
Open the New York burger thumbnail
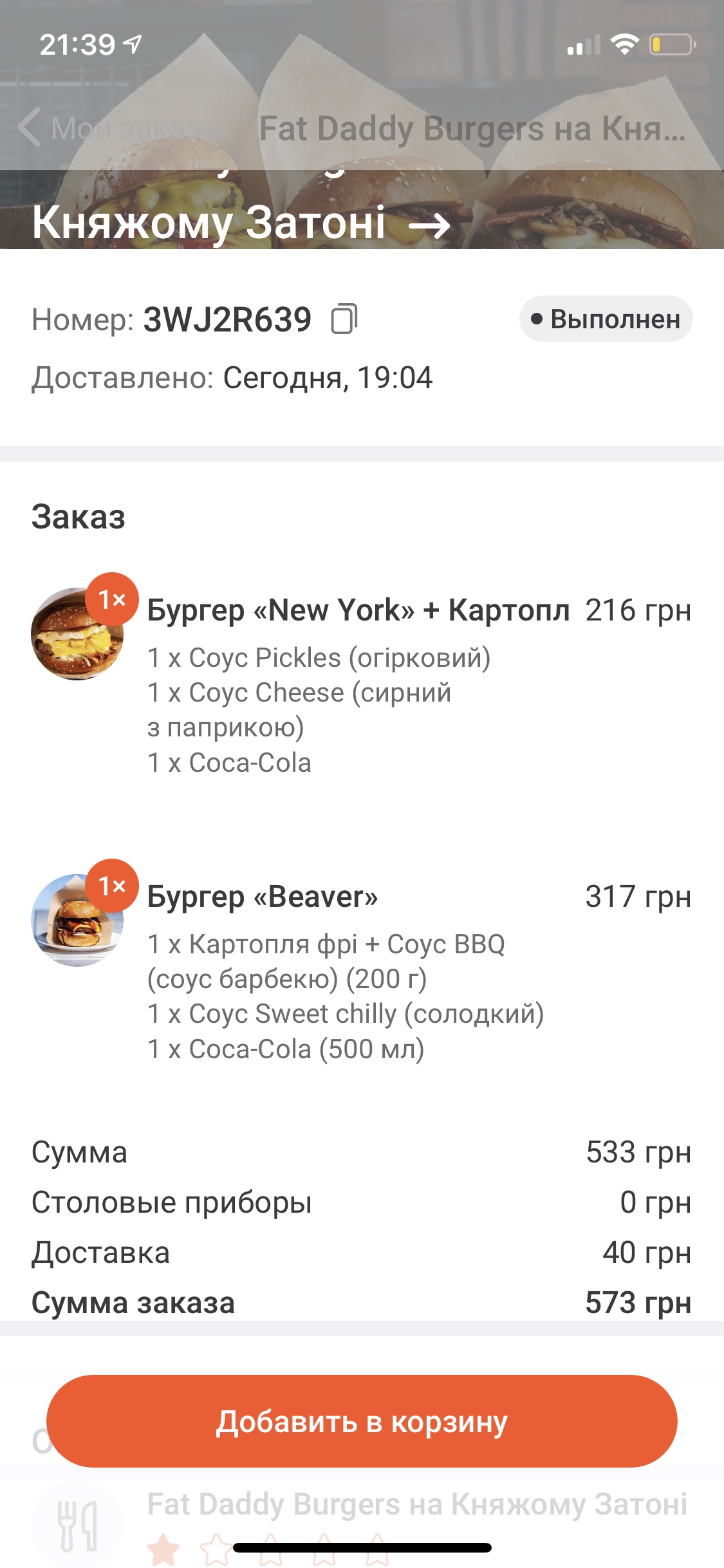(x=77, y=633)
